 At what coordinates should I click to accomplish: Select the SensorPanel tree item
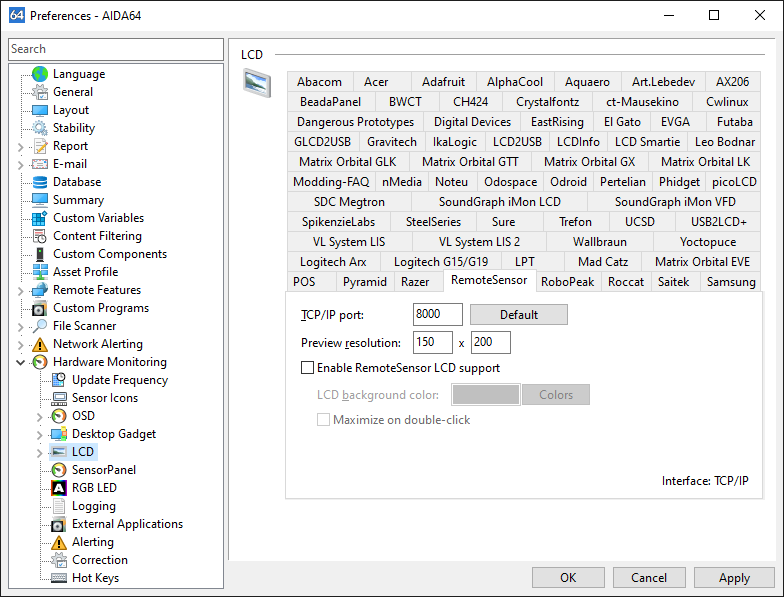tap(104, 470)
